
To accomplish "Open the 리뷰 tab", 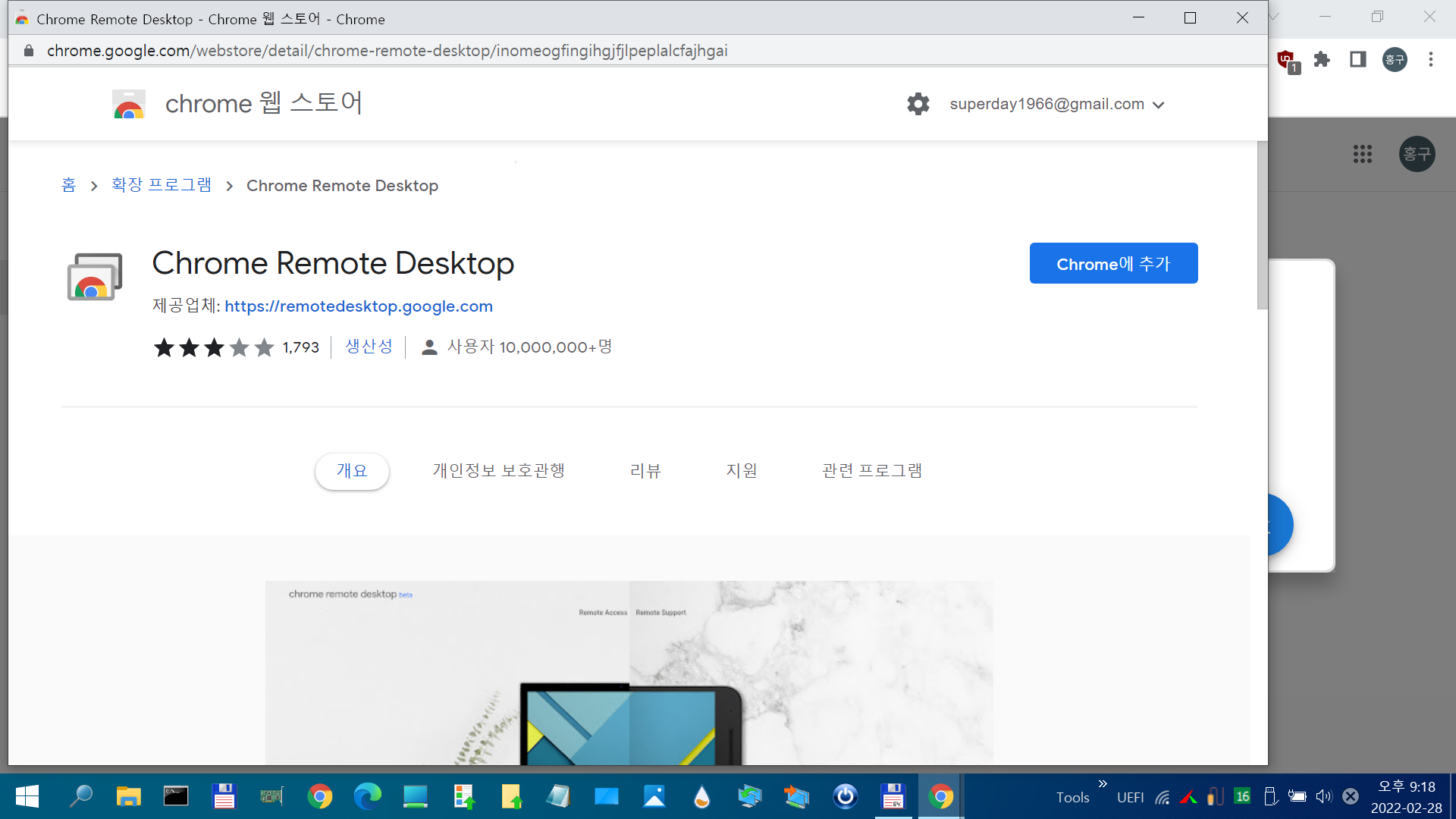I will coord(645,471).
